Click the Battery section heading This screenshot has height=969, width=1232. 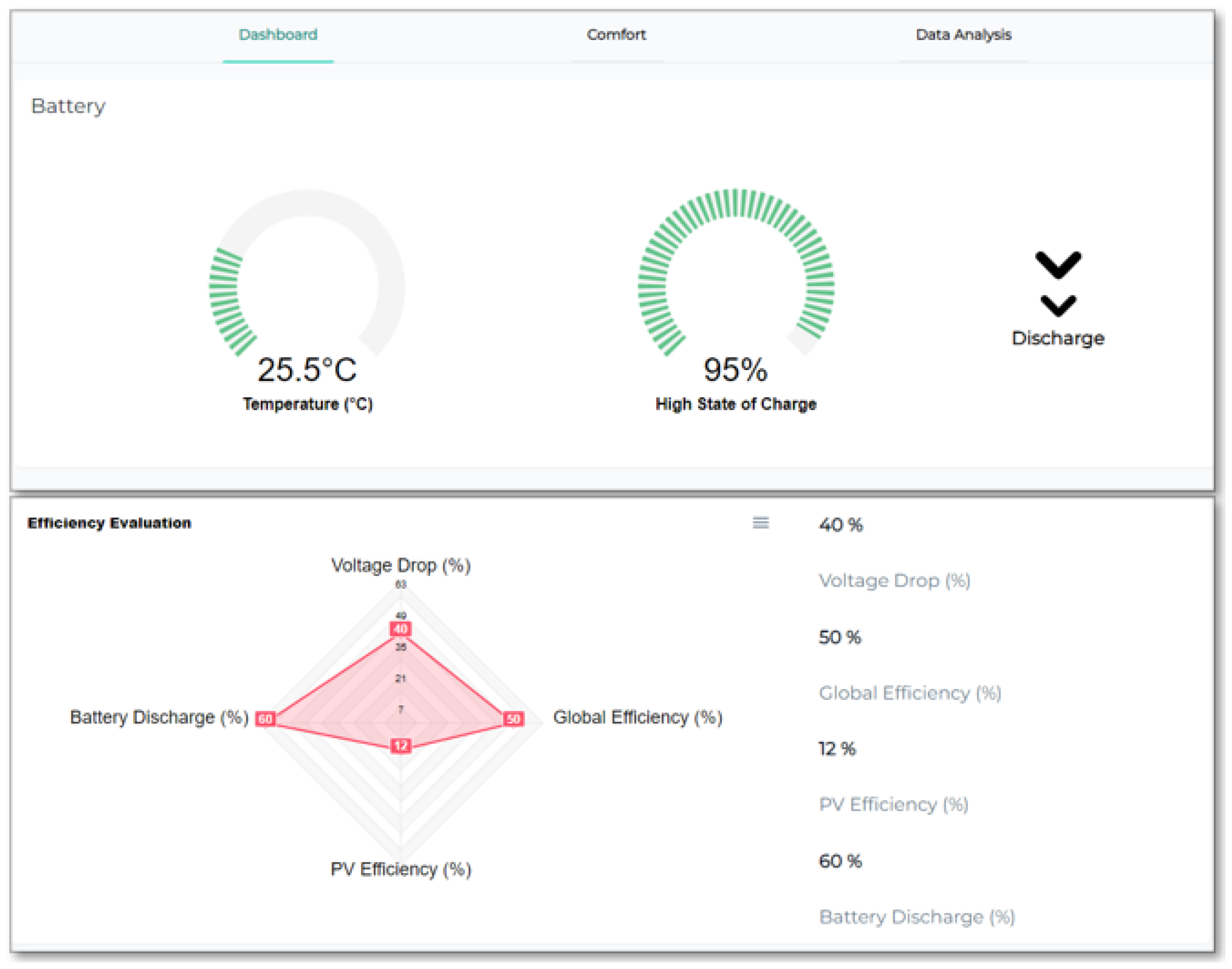point(68,106)
